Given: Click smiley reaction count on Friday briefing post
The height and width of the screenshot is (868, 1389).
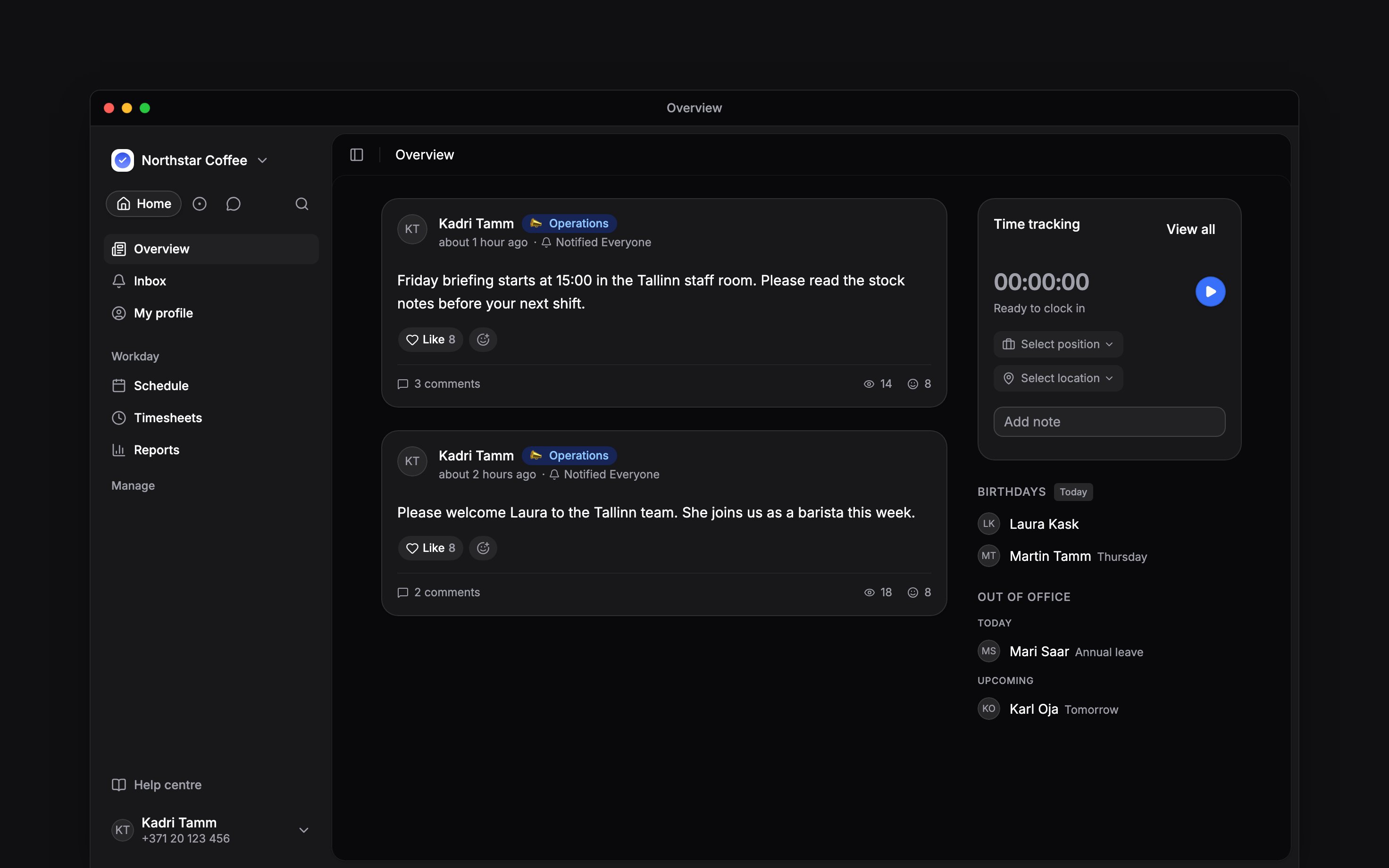Looking at the screenshot, I should pos(919,384).
